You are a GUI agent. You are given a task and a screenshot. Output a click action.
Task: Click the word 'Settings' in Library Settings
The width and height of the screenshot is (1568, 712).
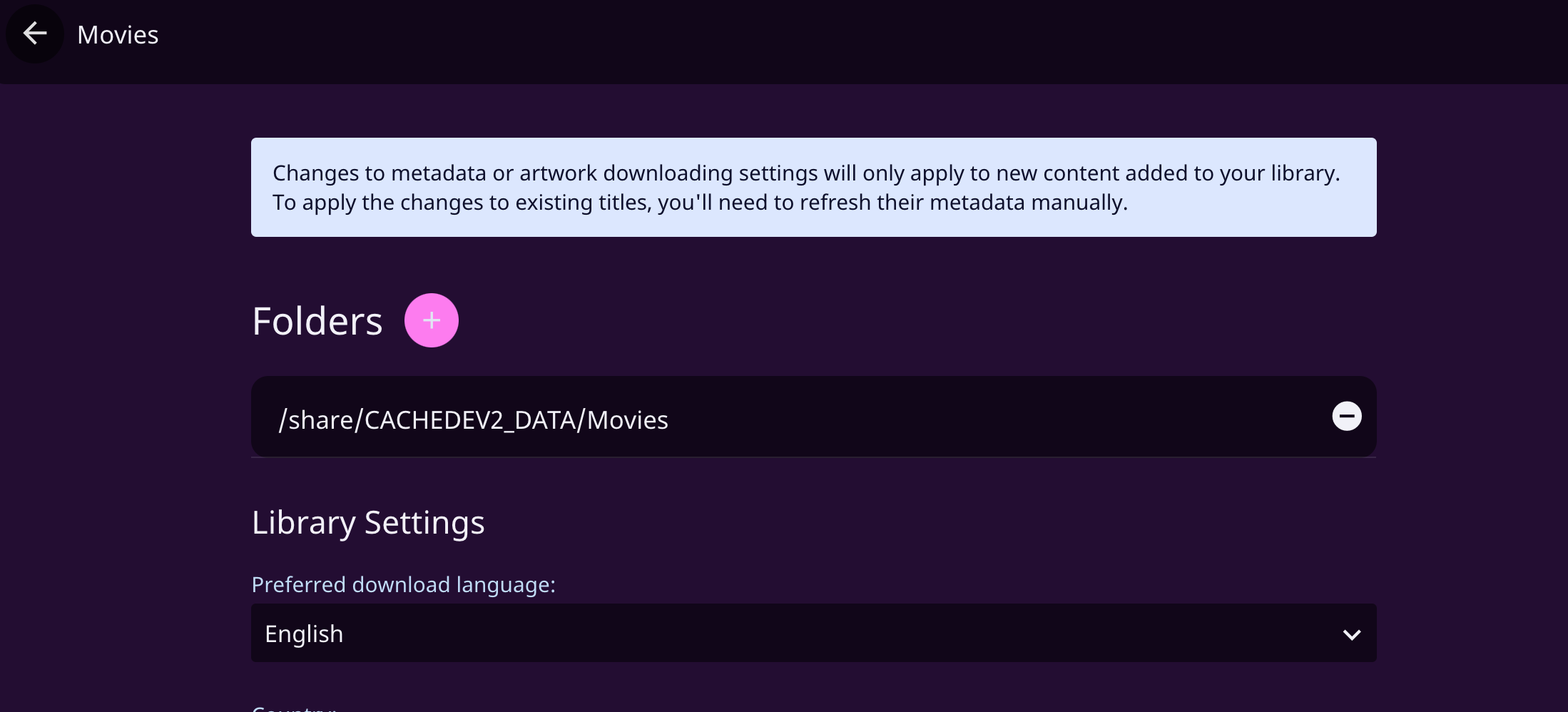pyautogui.click(x=424, y=523)
